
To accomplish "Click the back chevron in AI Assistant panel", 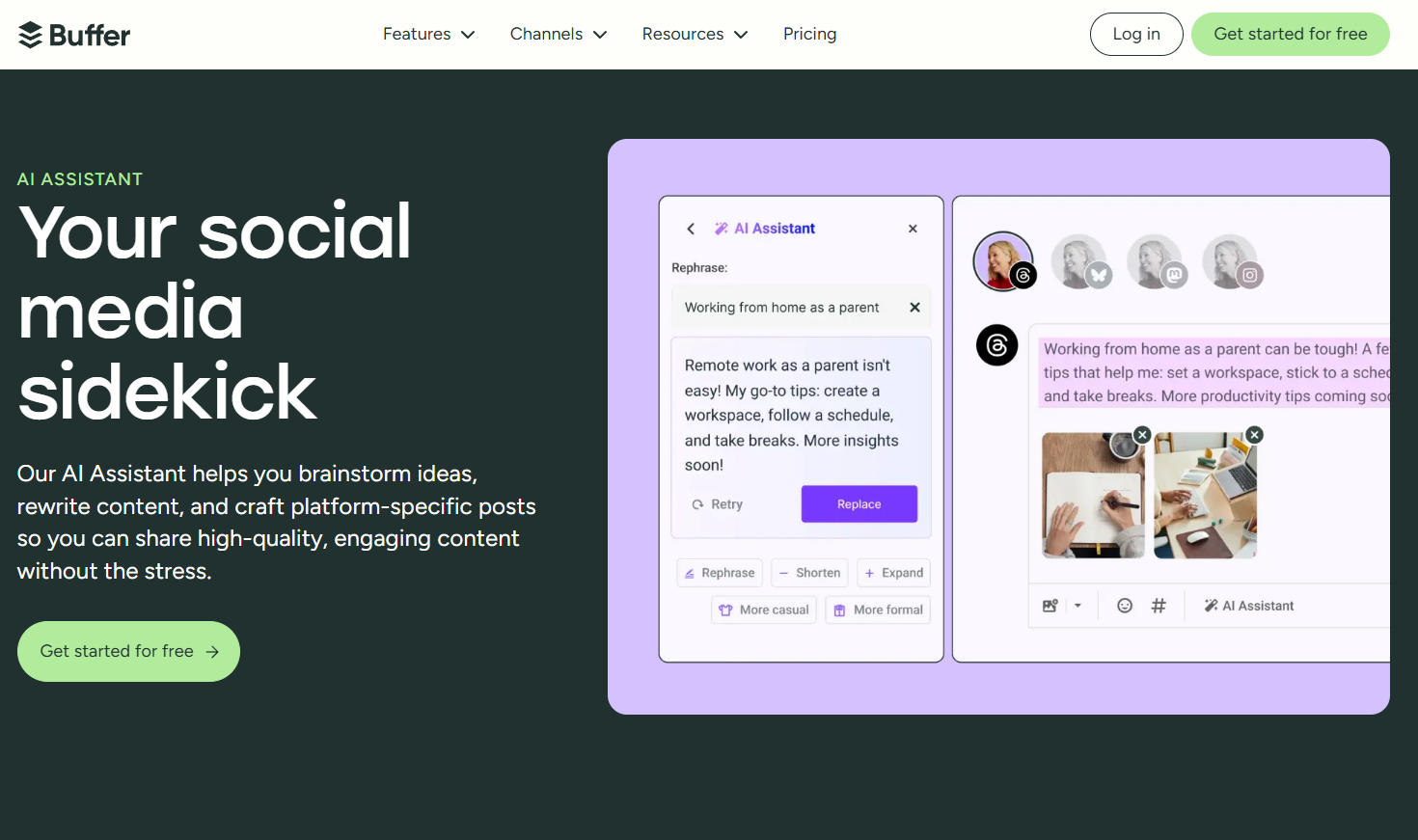I will click(691, 229).
